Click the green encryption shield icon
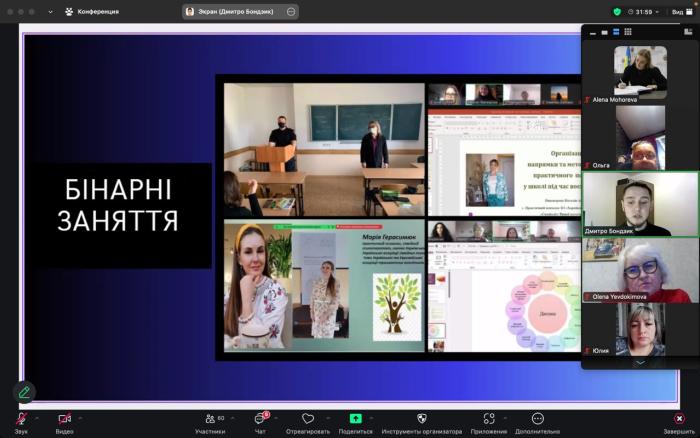 [x=617, y=12]
